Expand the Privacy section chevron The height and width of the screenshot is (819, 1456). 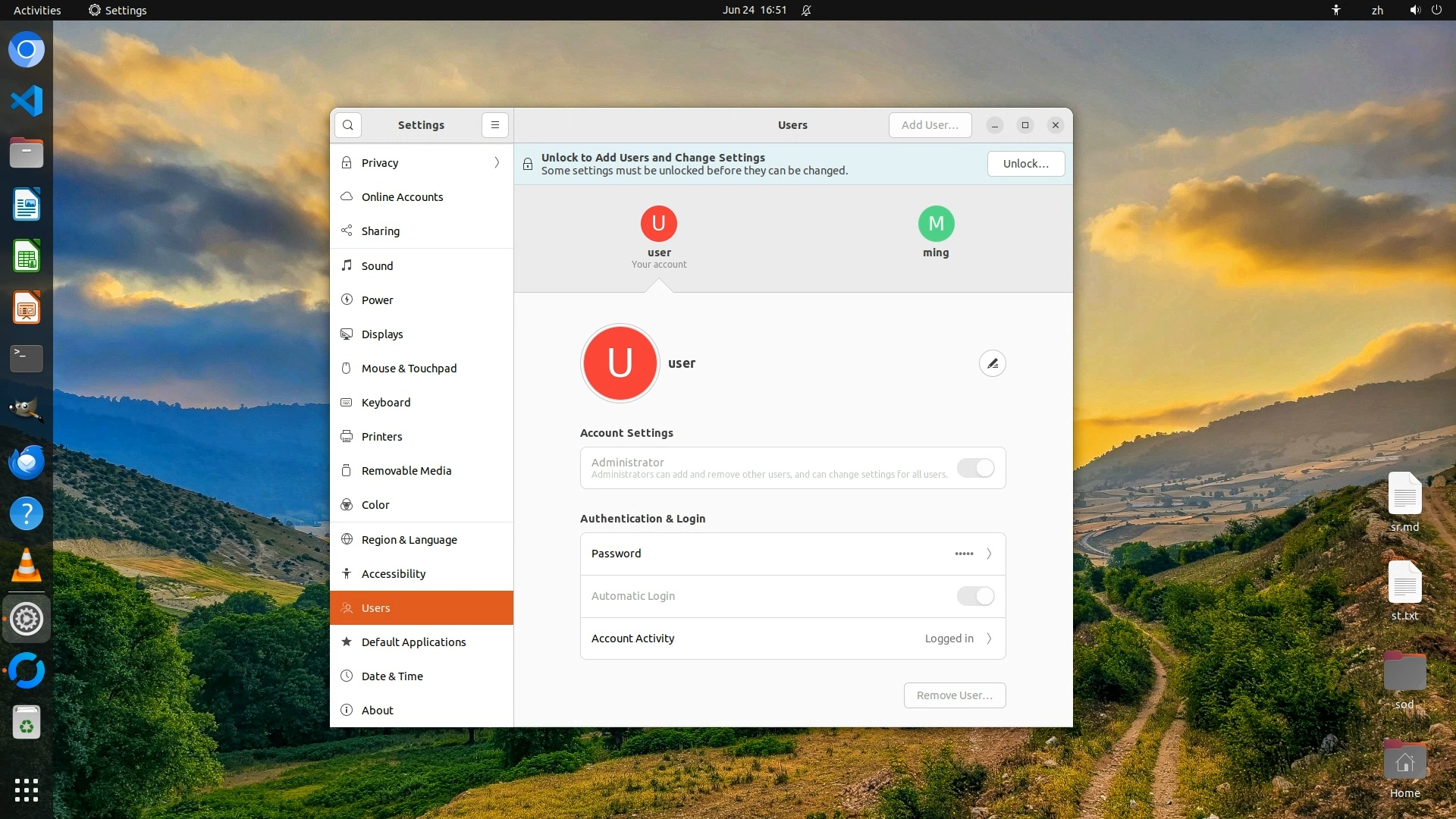pos(497,163)
